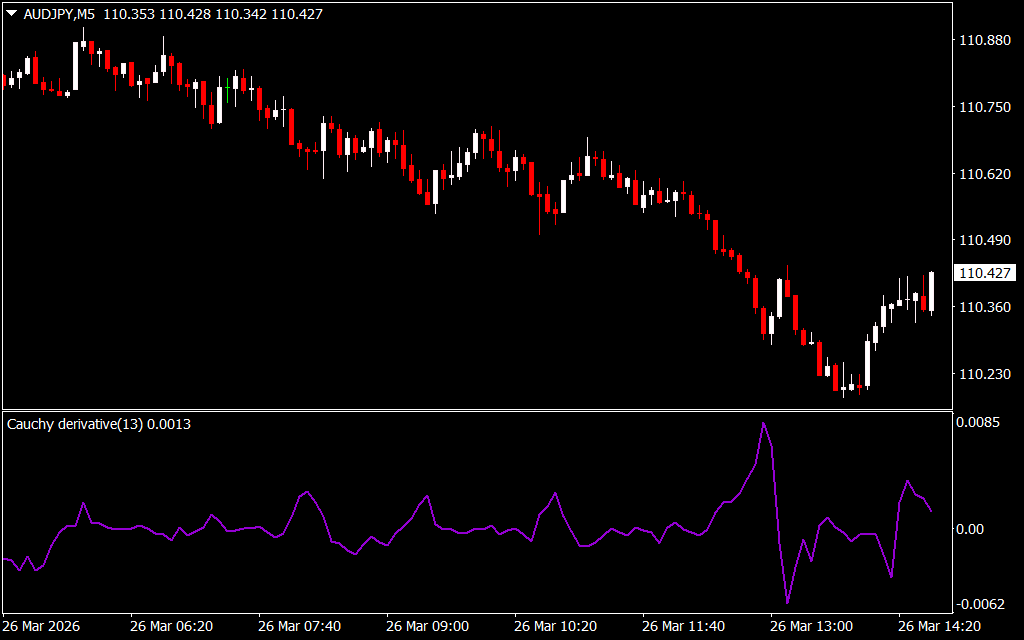Click the 26 Mar 13:00 time label

812,626
